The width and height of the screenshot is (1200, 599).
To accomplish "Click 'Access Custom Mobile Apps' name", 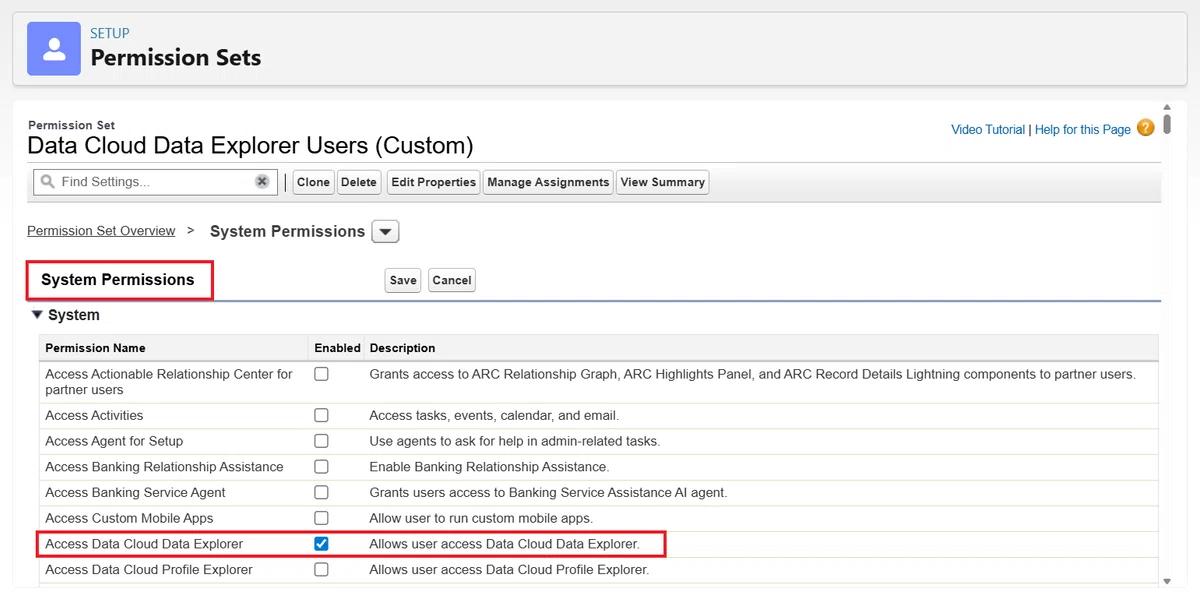I will point(129,518).
